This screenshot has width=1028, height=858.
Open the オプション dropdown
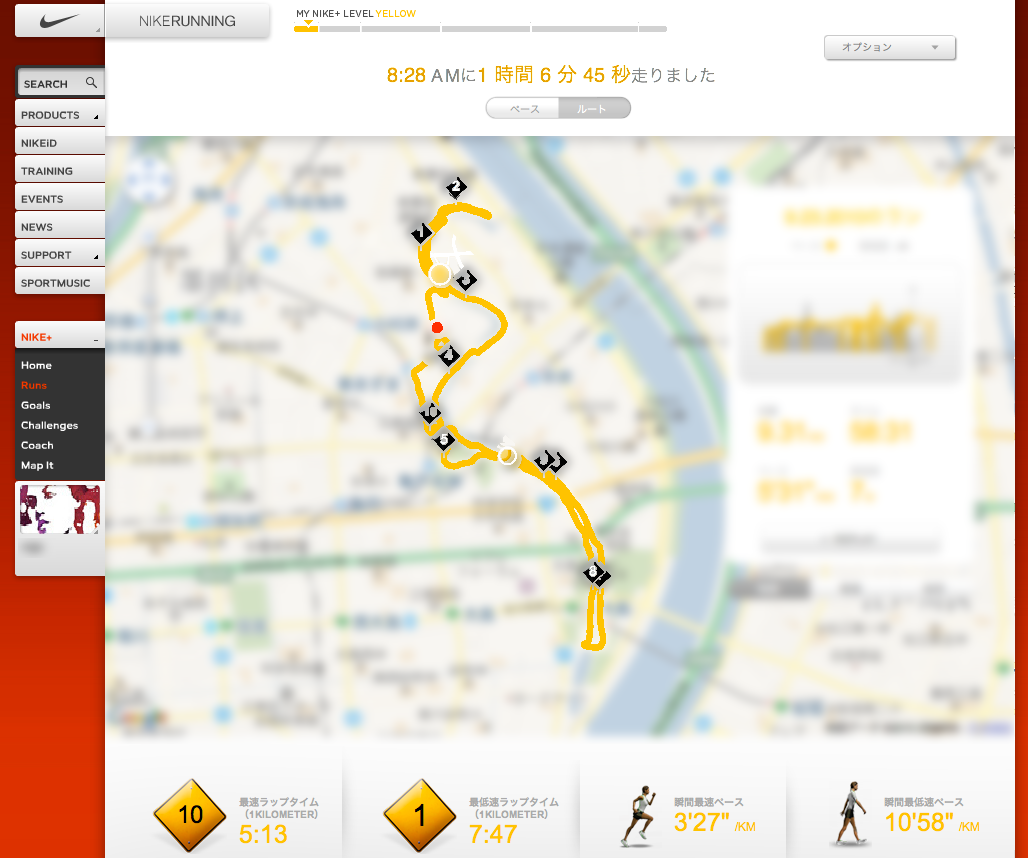[x=890, y=47]
